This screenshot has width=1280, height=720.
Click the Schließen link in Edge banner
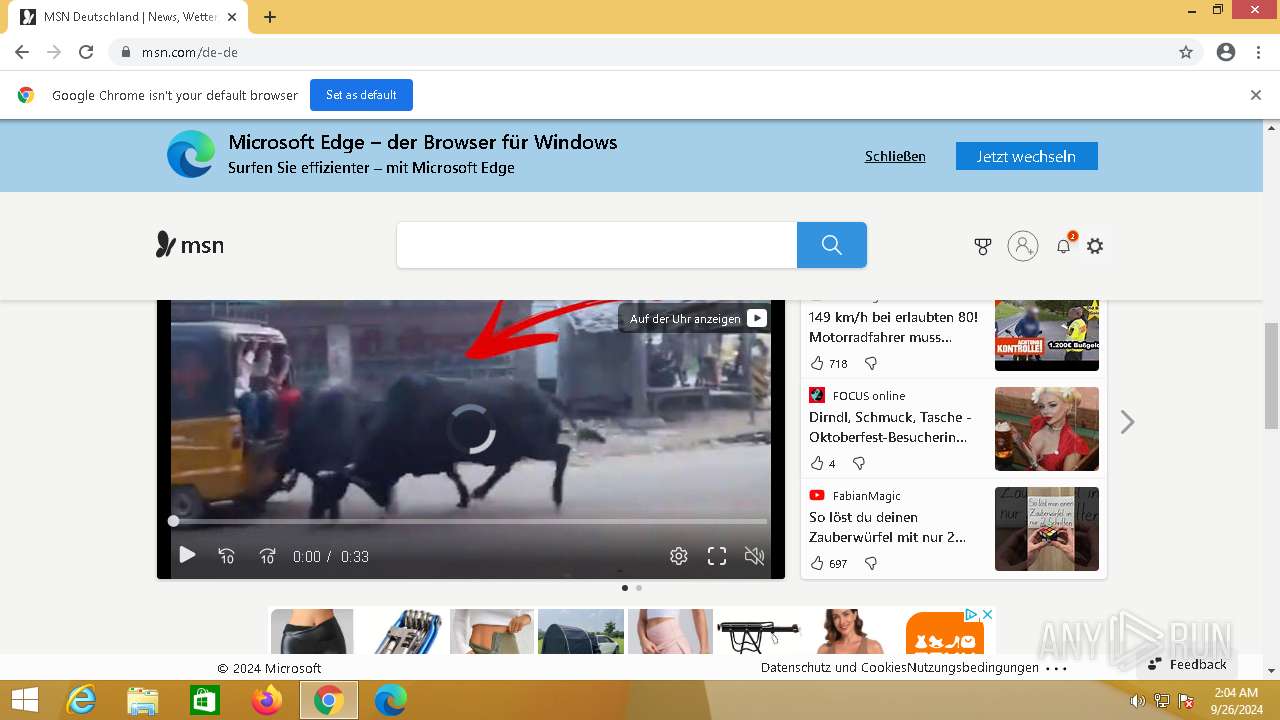pos(895,156)
